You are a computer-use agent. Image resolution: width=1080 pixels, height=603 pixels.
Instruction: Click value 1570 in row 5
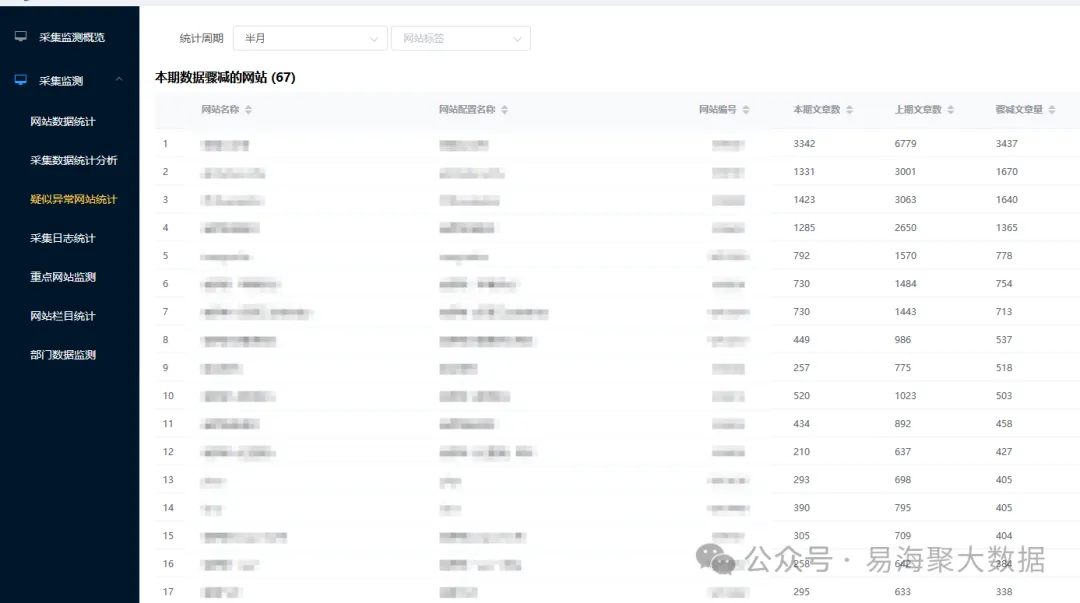[x=905, y=256]
